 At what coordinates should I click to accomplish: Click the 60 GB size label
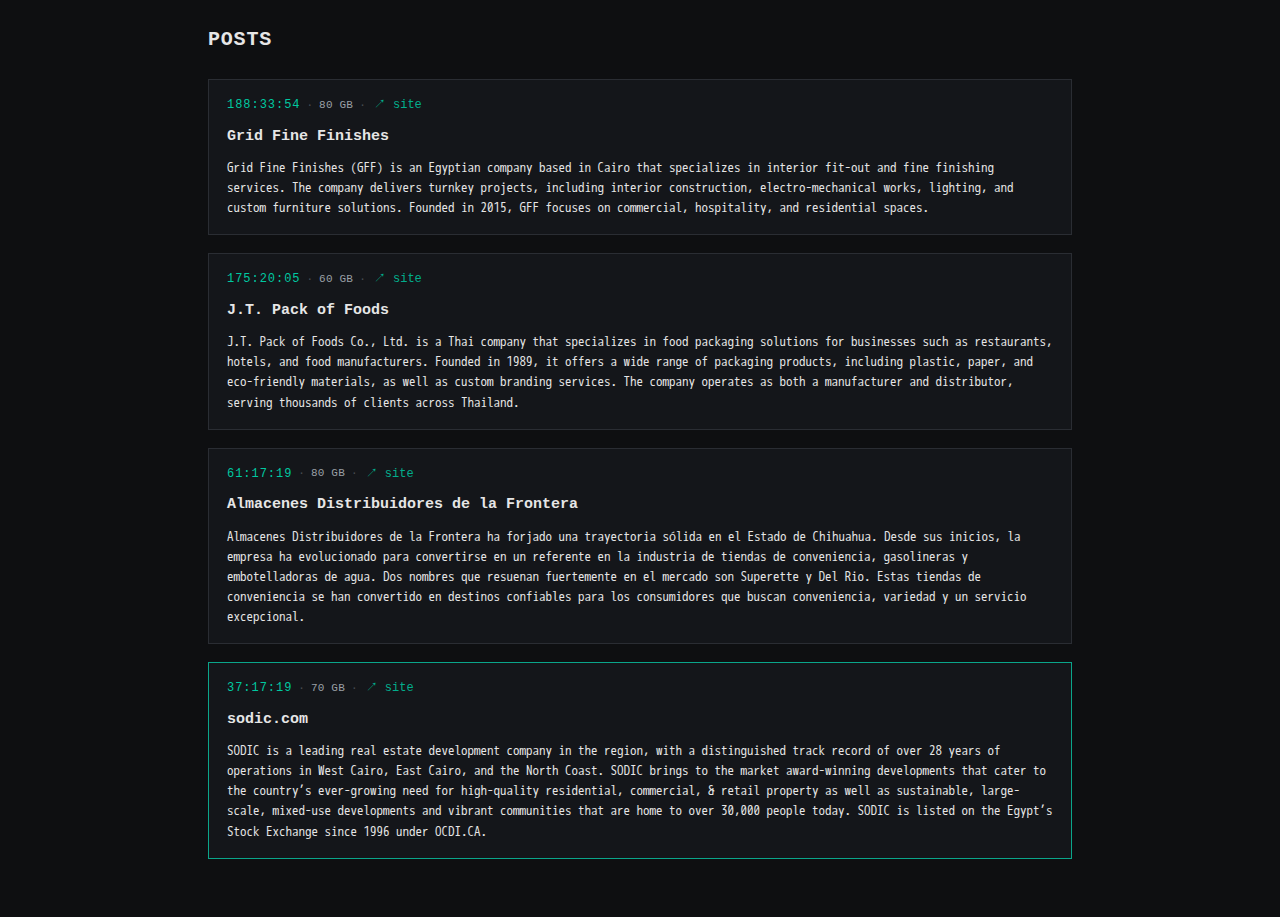pyautogui.click(x=336, y=279)
